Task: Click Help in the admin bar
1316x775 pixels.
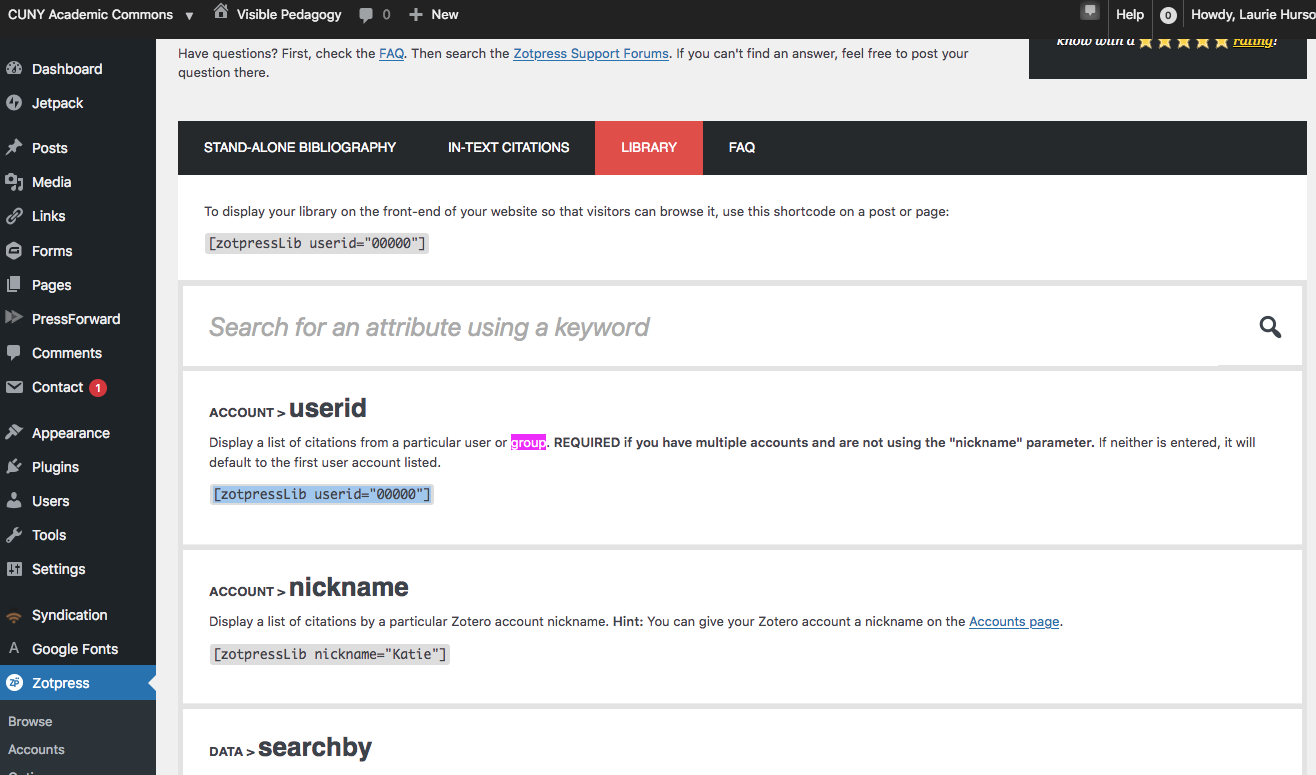Action: tap(1130, 15)
